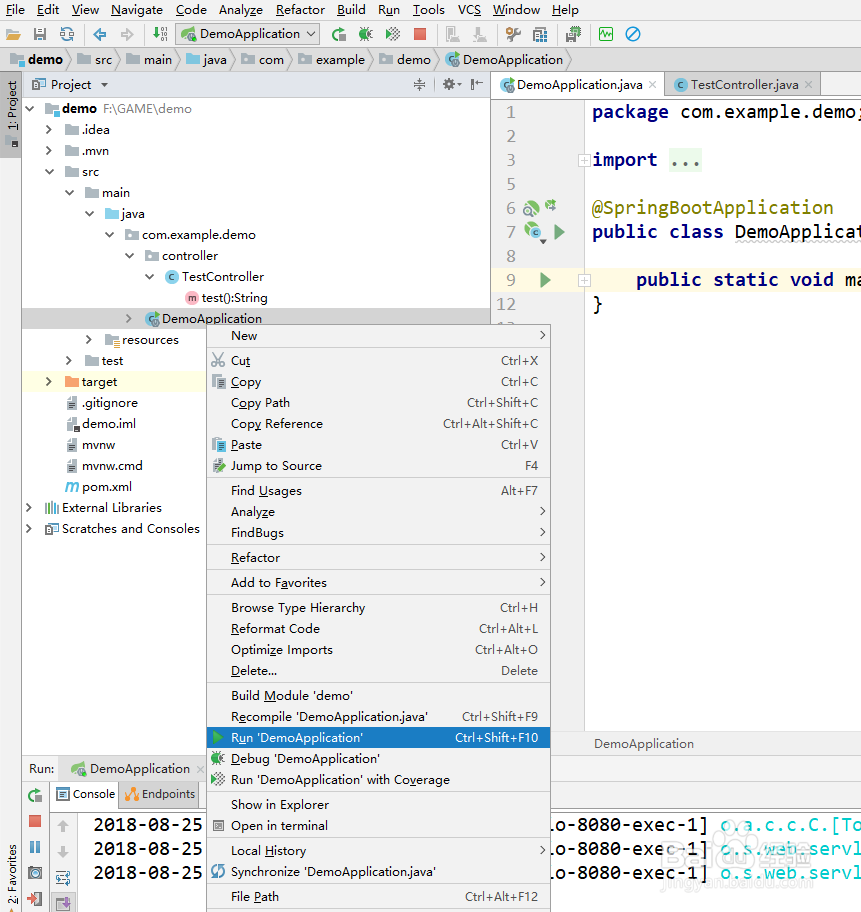Click the red Stop toolbar icon

420,34
